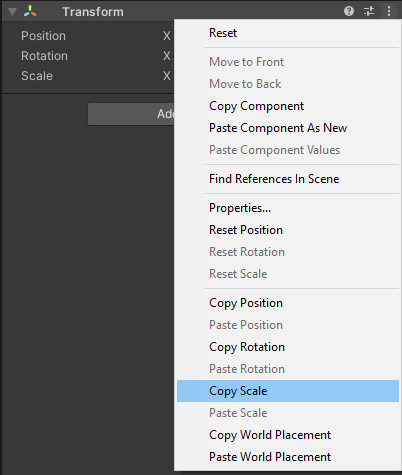Open Properties... from the context menu
Image resolution: width=402 pixels, height=475 pixels.
point(288,208)
